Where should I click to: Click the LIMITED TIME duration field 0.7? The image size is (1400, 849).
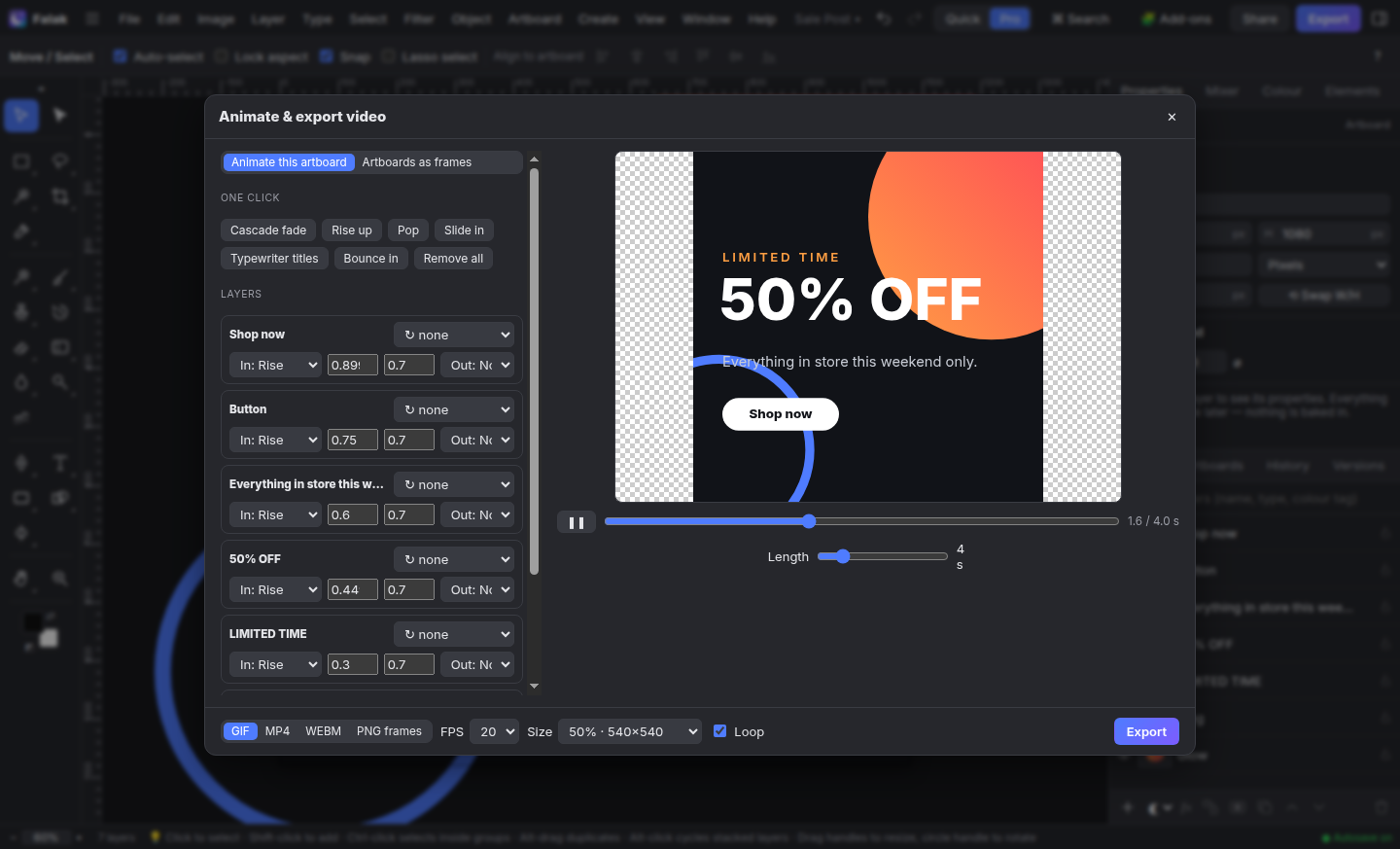(x=409, y=665)
